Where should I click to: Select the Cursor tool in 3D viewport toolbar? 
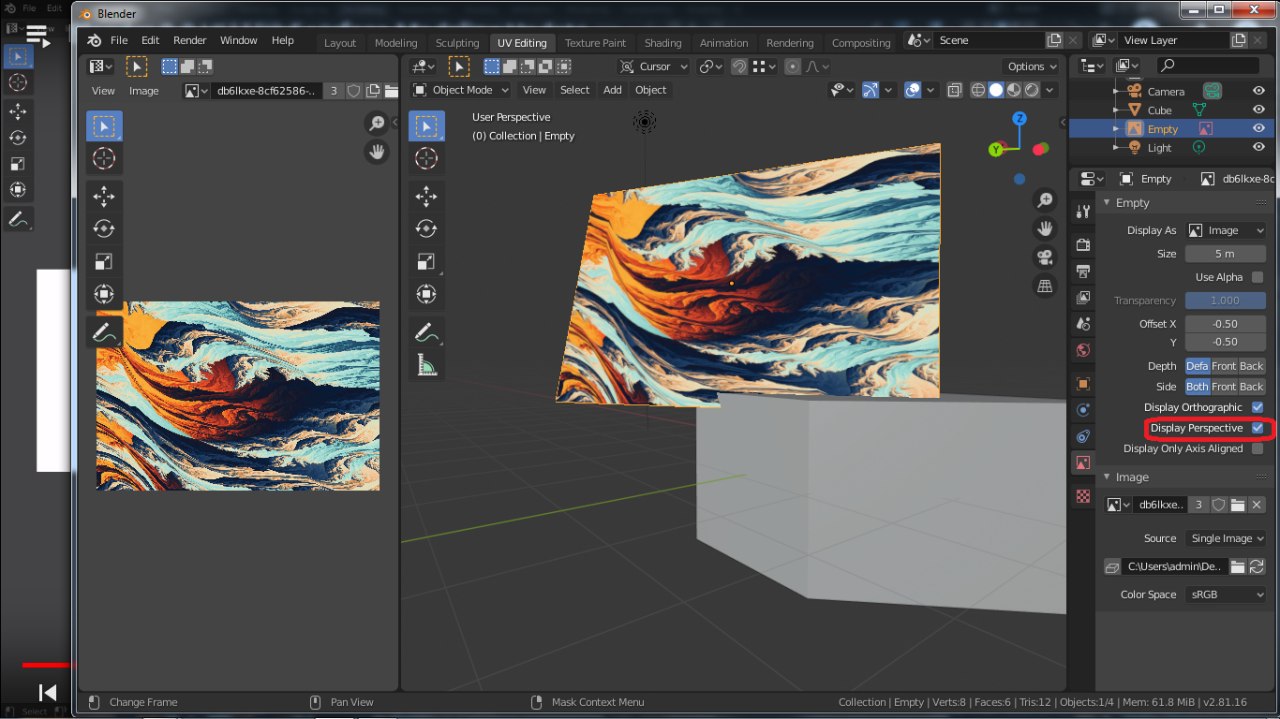click(426, 158)
